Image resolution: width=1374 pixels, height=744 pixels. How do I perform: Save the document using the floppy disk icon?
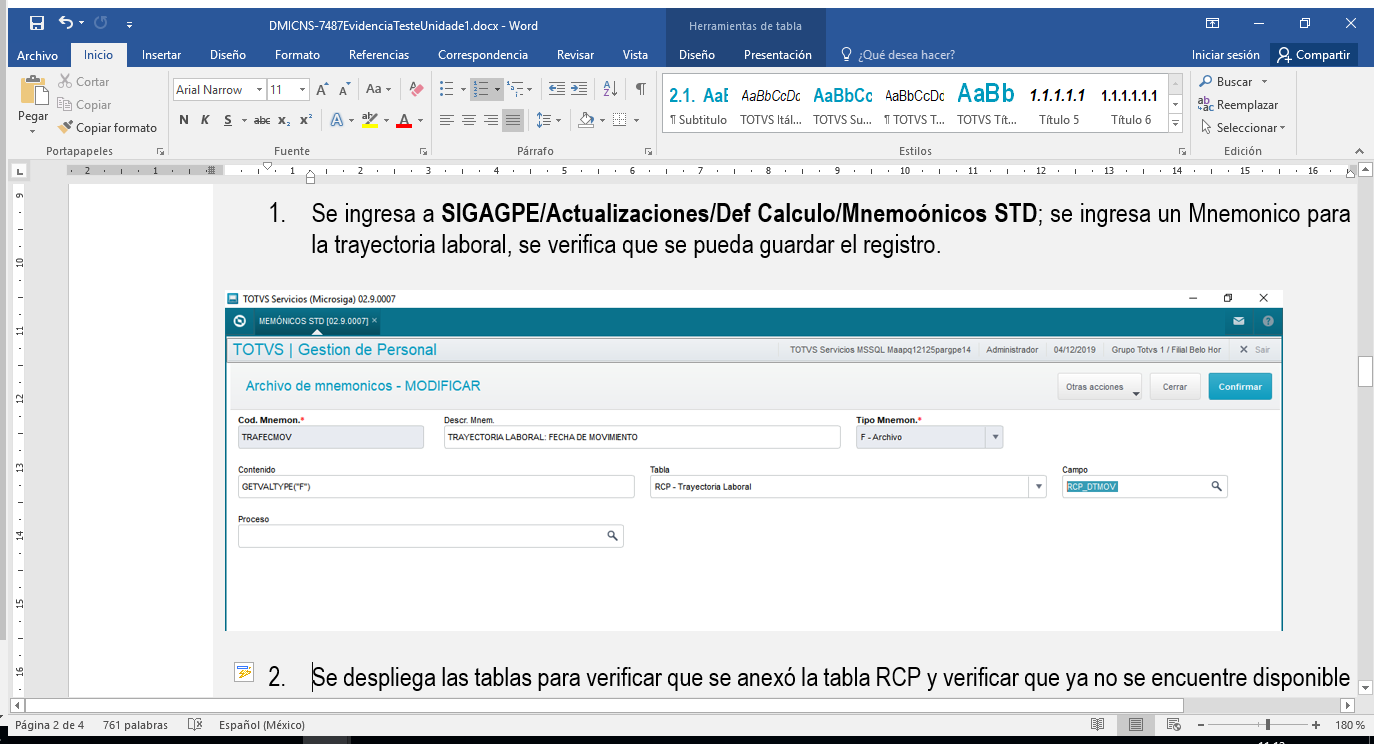(x=37, y=23)
